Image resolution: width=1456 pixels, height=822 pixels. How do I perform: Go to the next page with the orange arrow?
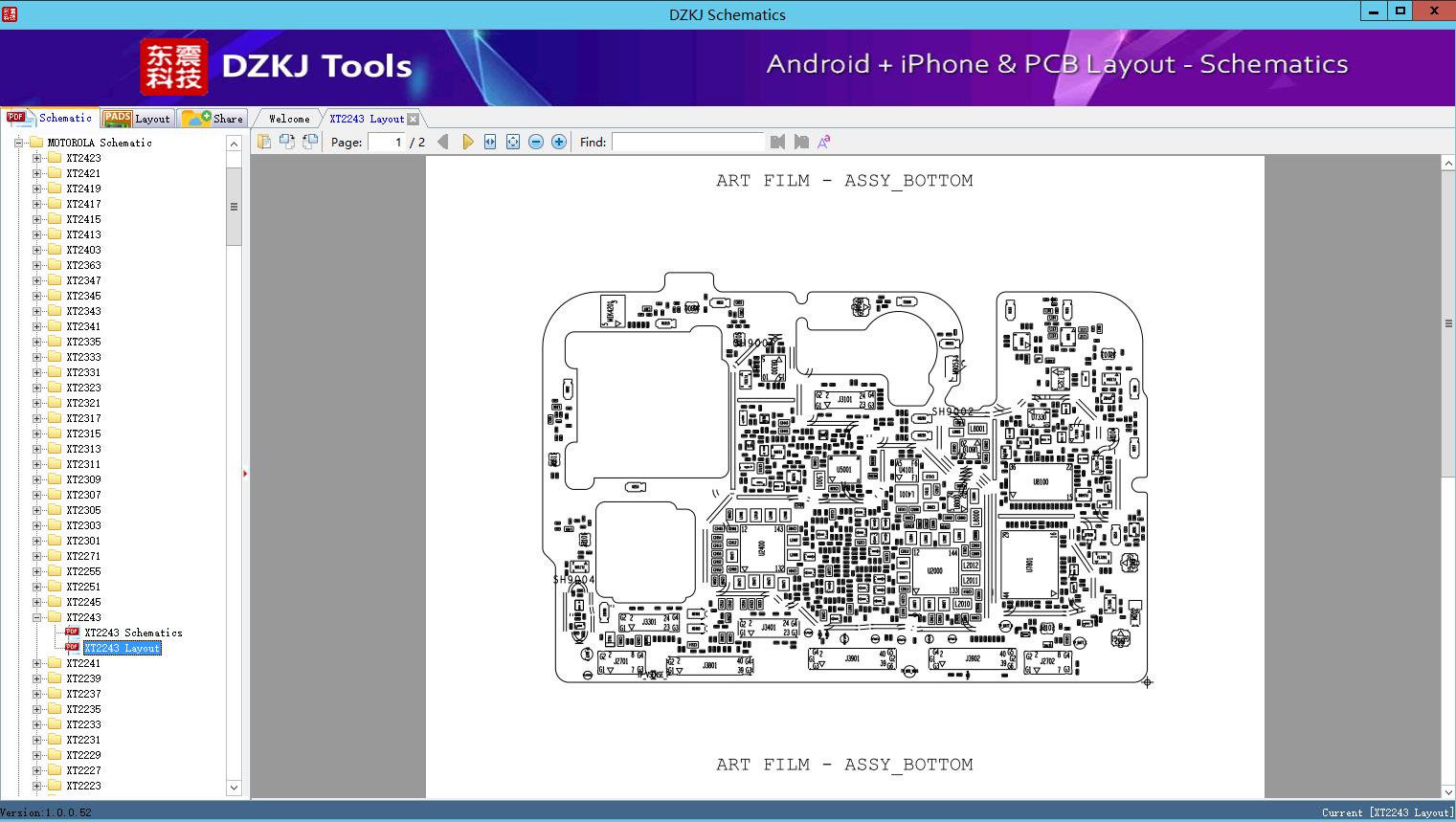tap(468, 142)
